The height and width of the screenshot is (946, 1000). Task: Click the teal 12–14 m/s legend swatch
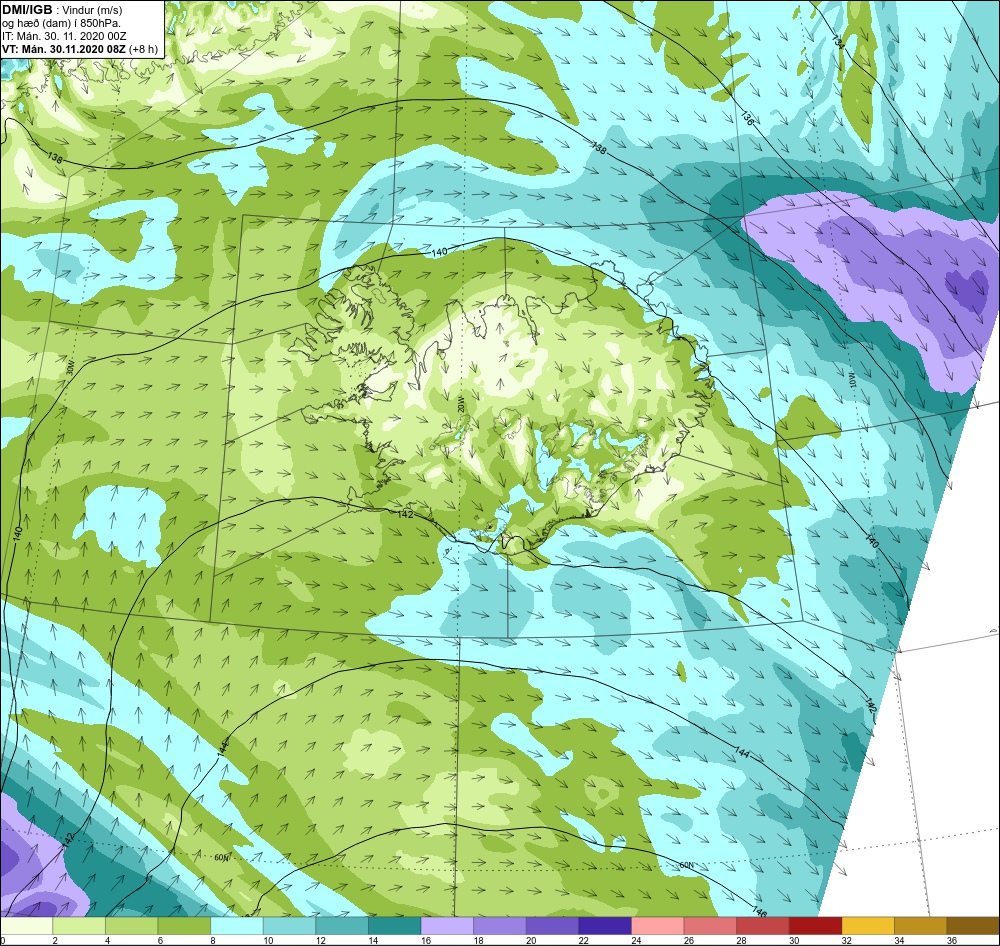[342, 926]
